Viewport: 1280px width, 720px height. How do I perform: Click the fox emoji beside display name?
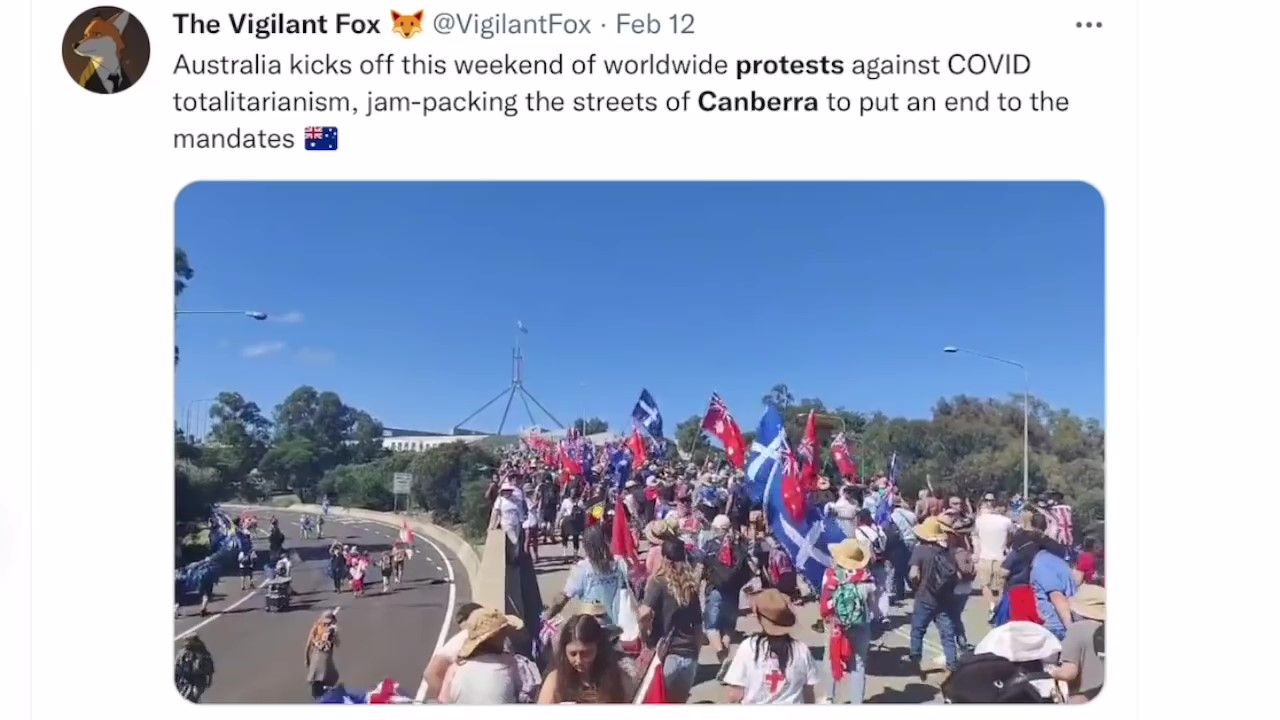tap(407, 24)
